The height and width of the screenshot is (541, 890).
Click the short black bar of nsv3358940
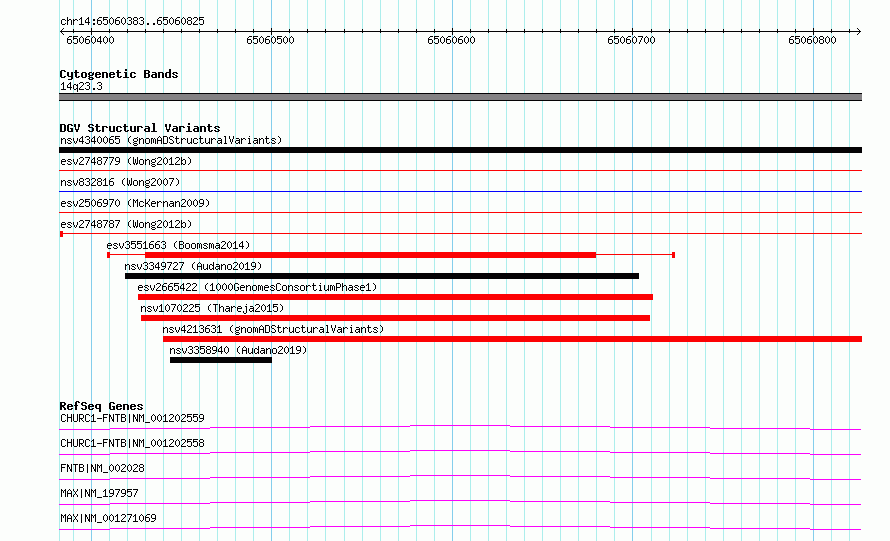click(221, 360)
